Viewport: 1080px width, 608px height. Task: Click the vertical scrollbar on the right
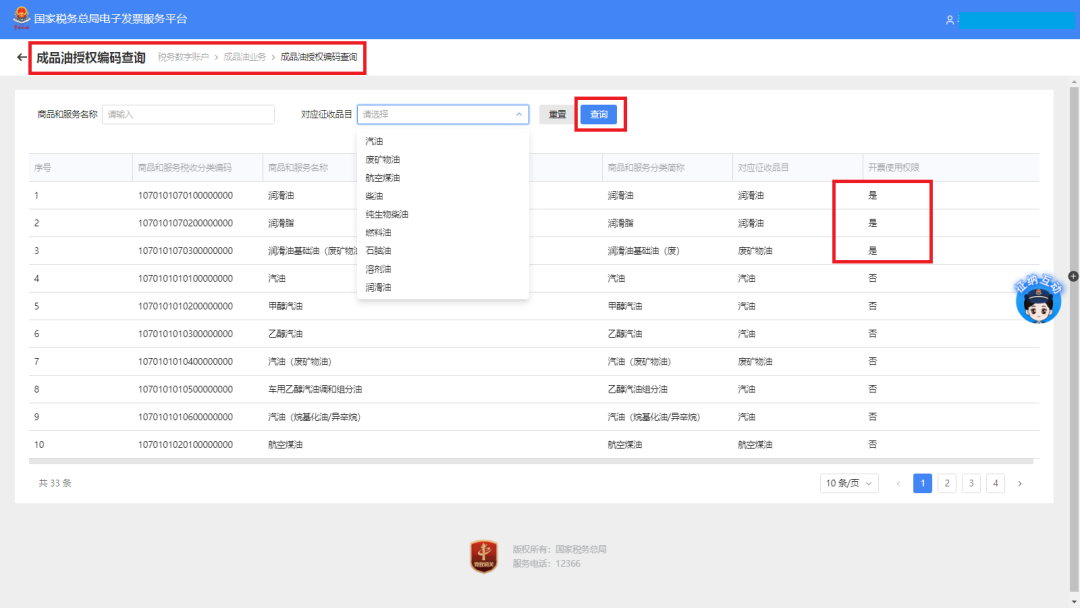pyautogui.click(x=1074, y=337)
